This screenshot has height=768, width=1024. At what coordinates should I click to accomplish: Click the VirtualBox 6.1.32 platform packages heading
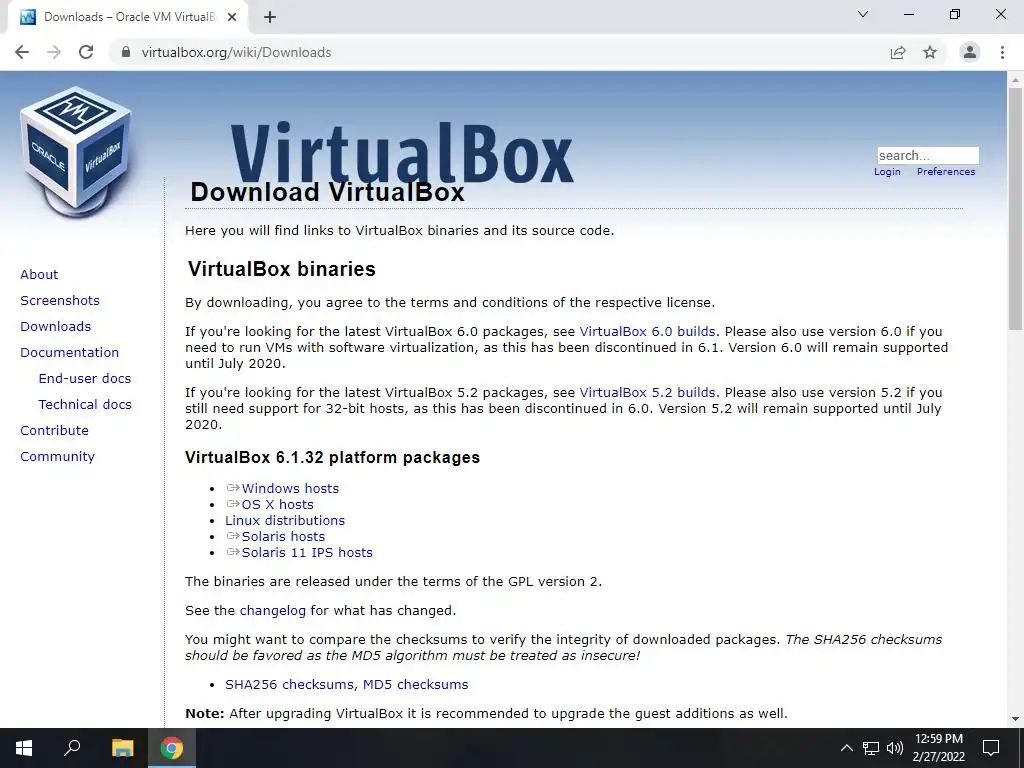tap(332, 457)
